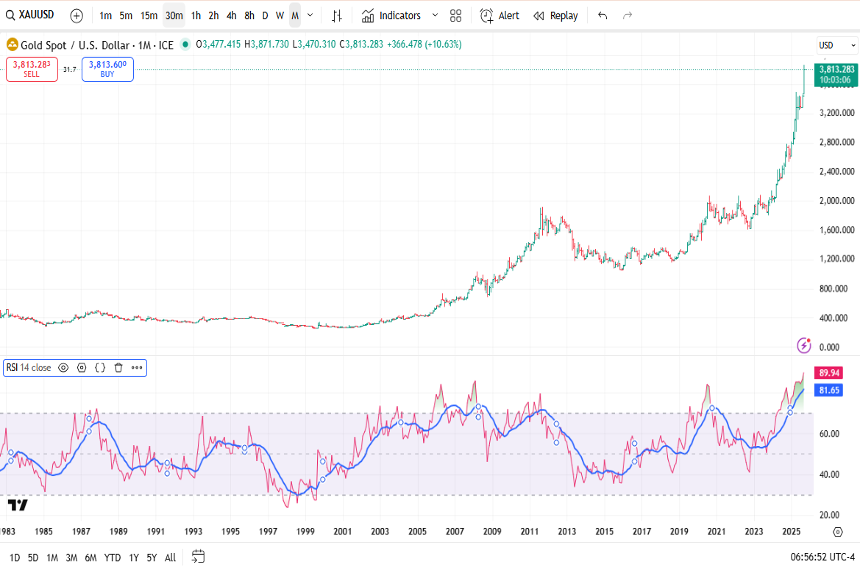
Task: Open the candlestick chart type selector
Action: [337, 16]
